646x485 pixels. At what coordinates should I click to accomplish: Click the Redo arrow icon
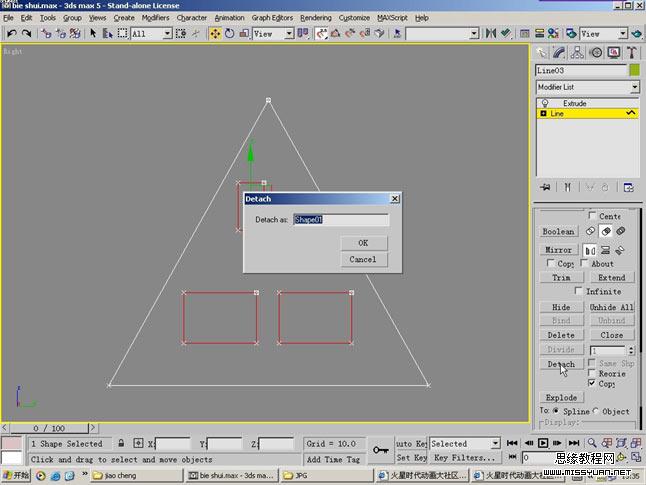(26, 34)
